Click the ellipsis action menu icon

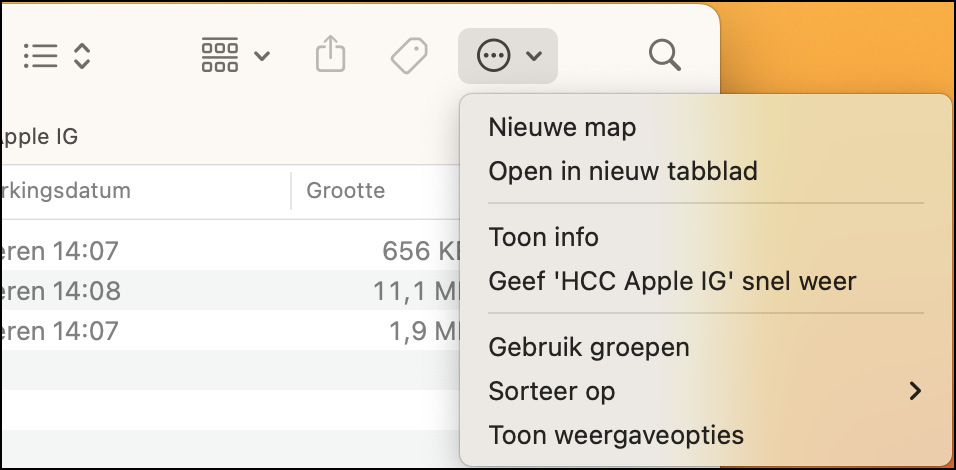(493, 56)
